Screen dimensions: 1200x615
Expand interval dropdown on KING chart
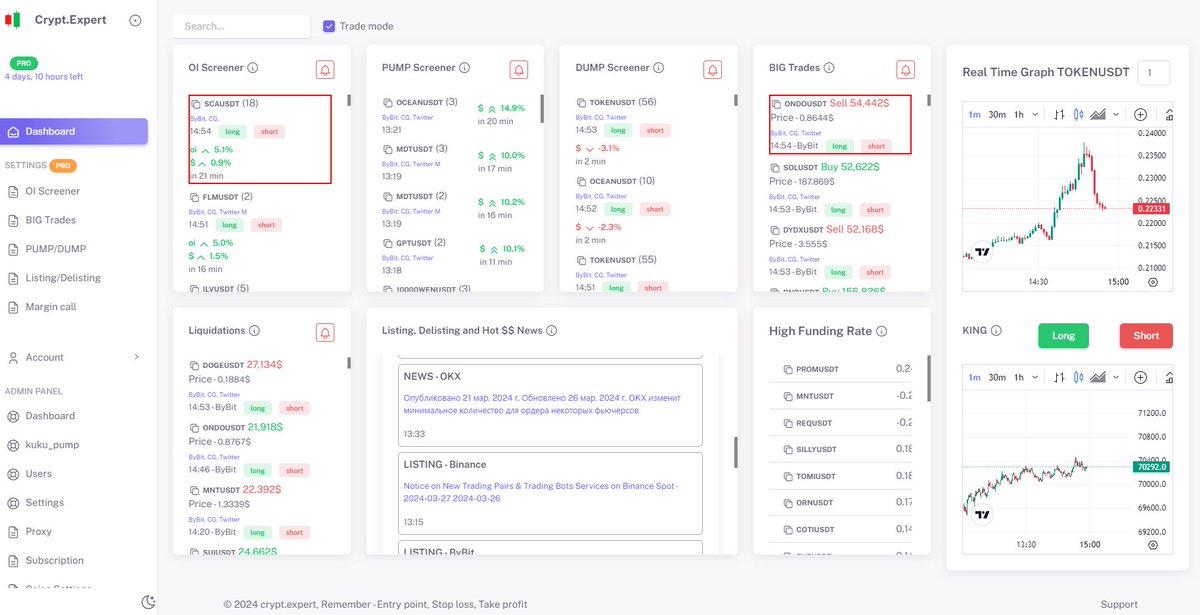(x=1035, y=377)
